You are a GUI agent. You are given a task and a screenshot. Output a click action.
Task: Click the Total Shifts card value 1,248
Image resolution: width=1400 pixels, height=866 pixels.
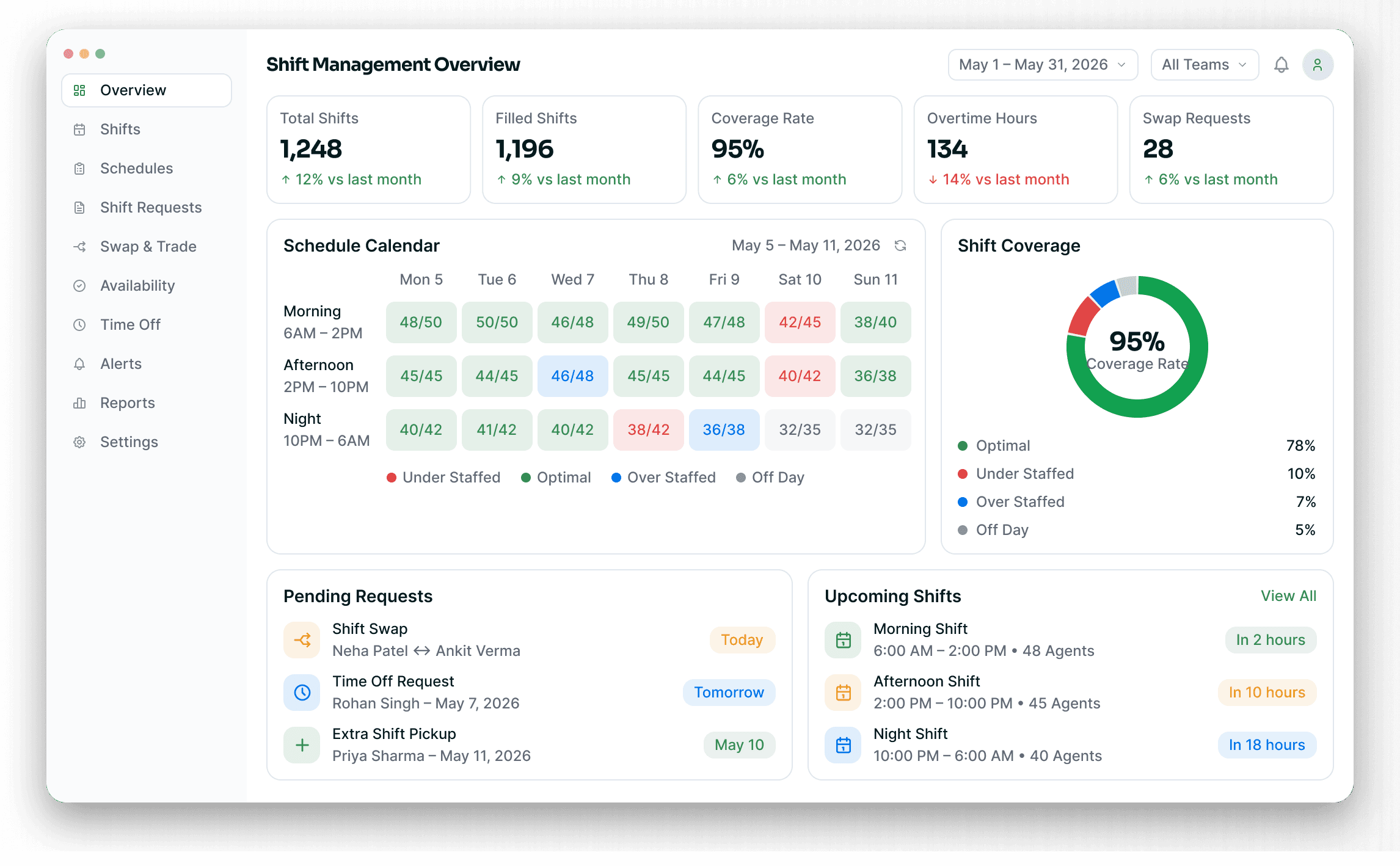point(311,149)
